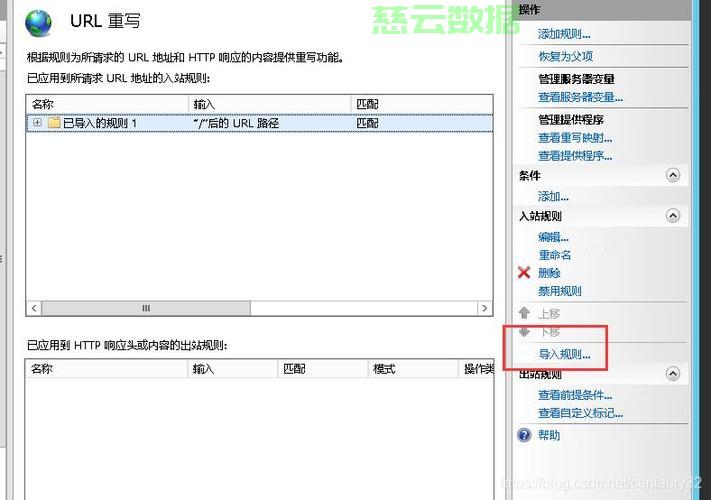
Task: Click inbound table 输入 column header
Action: [270, 104]
